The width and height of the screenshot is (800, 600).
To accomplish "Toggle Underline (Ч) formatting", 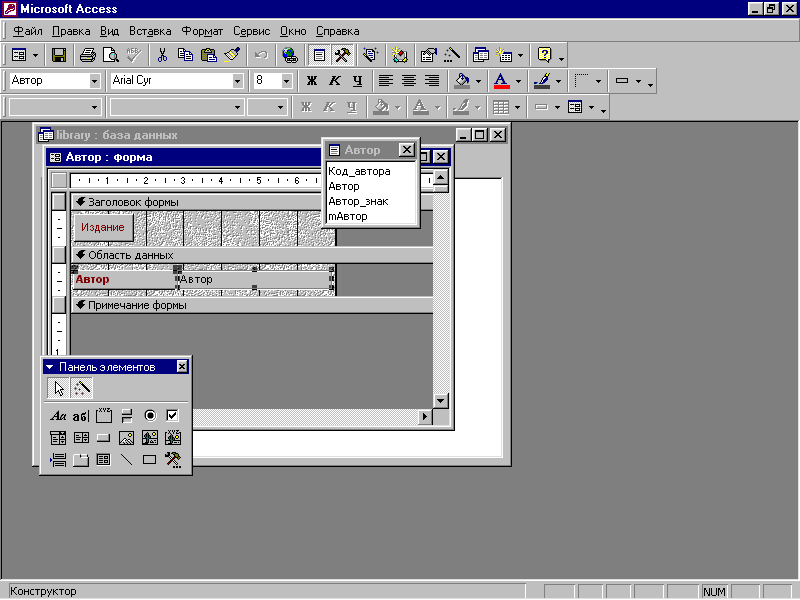I will [358, 81].
